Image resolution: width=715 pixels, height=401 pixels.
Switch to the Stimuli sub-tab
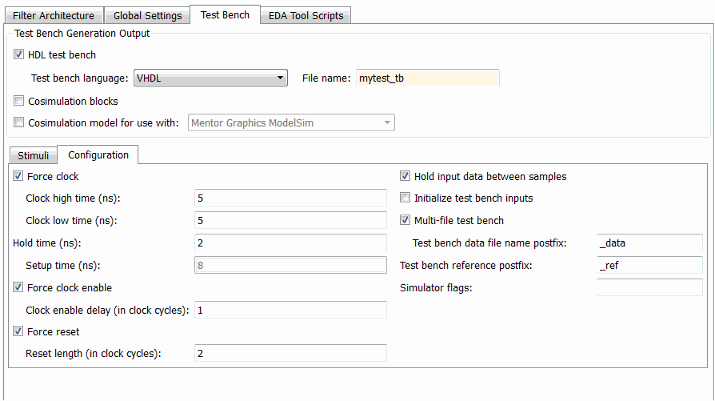click(33, 155)
